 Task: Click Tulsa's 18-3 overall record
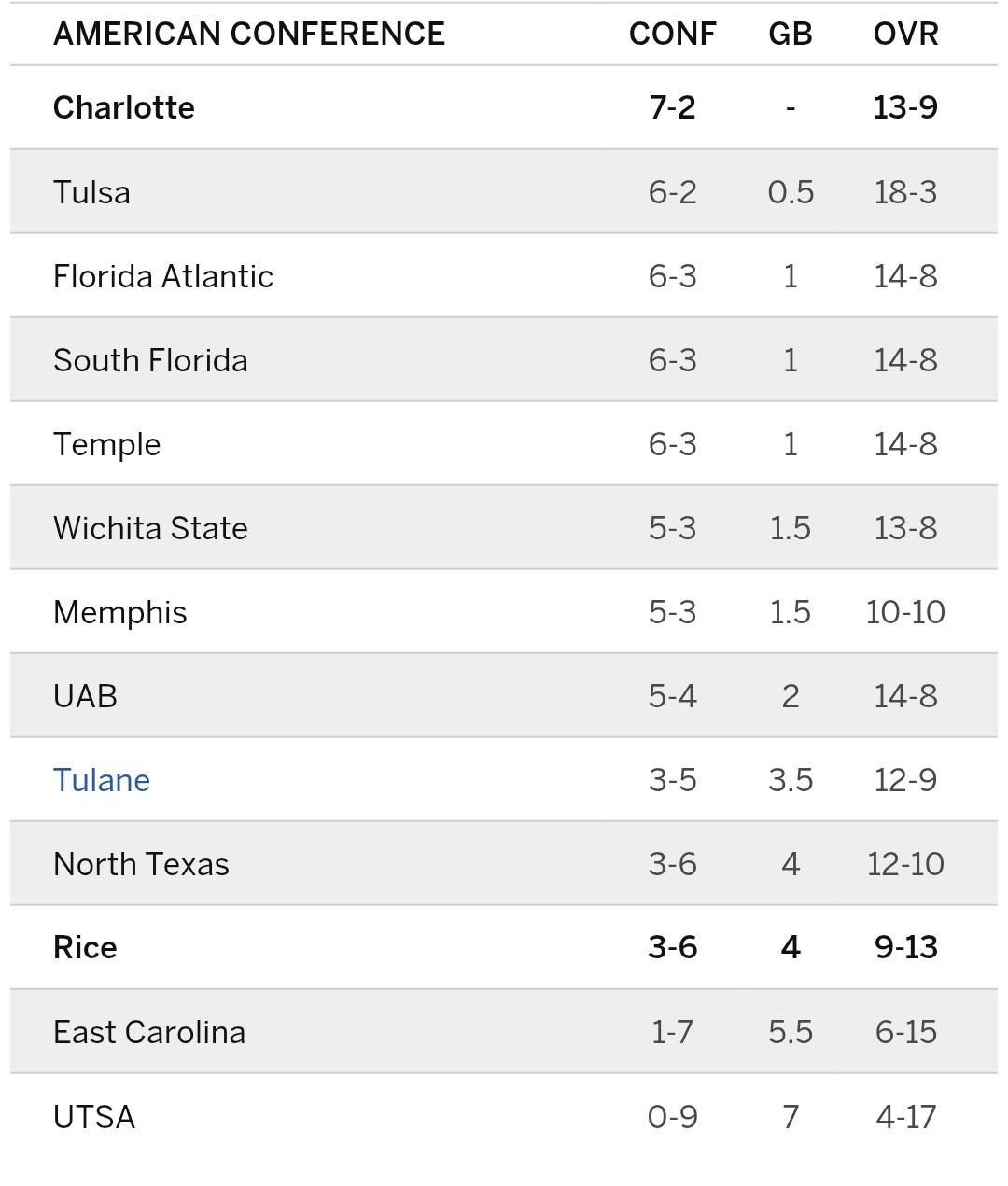click(905, 192)
